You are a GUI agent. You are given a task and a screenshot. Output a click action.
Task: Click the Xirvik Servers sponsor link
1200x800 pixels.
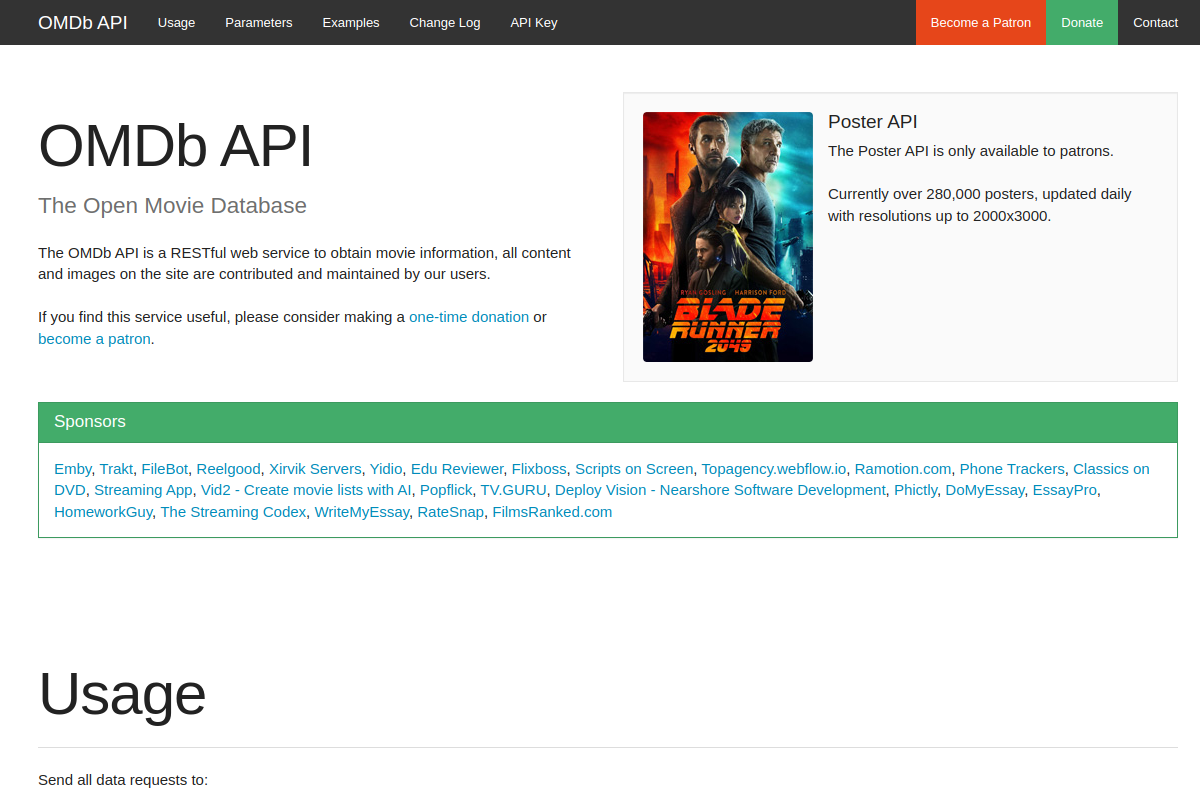315,469
